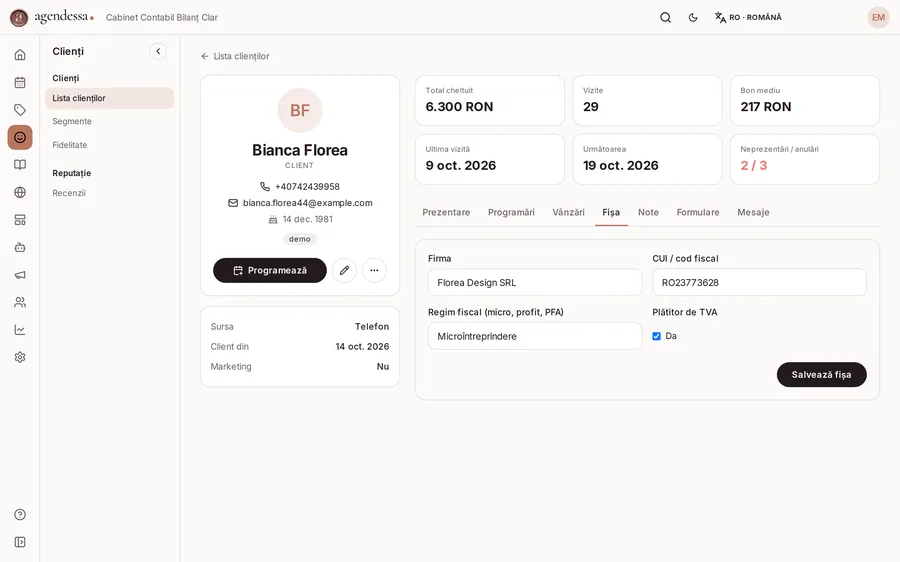
Task: Go back via Lista clienților link
Action: click(235, 56)
